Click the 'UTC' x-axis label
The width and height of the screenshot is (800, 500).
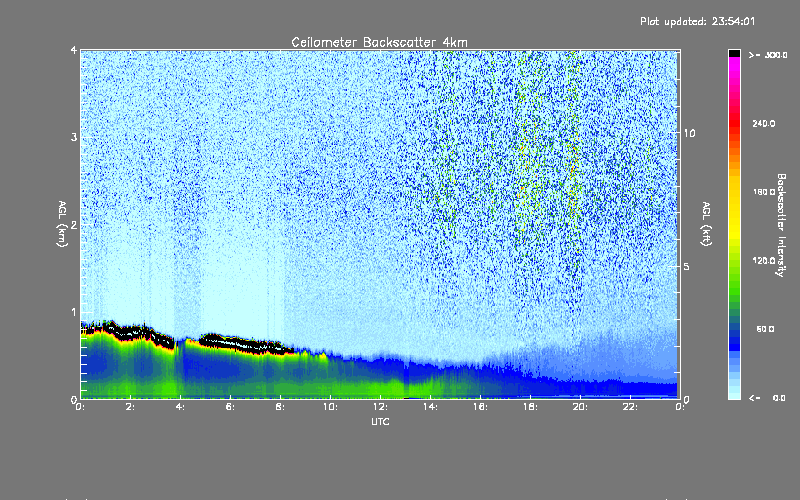(380, 421)
